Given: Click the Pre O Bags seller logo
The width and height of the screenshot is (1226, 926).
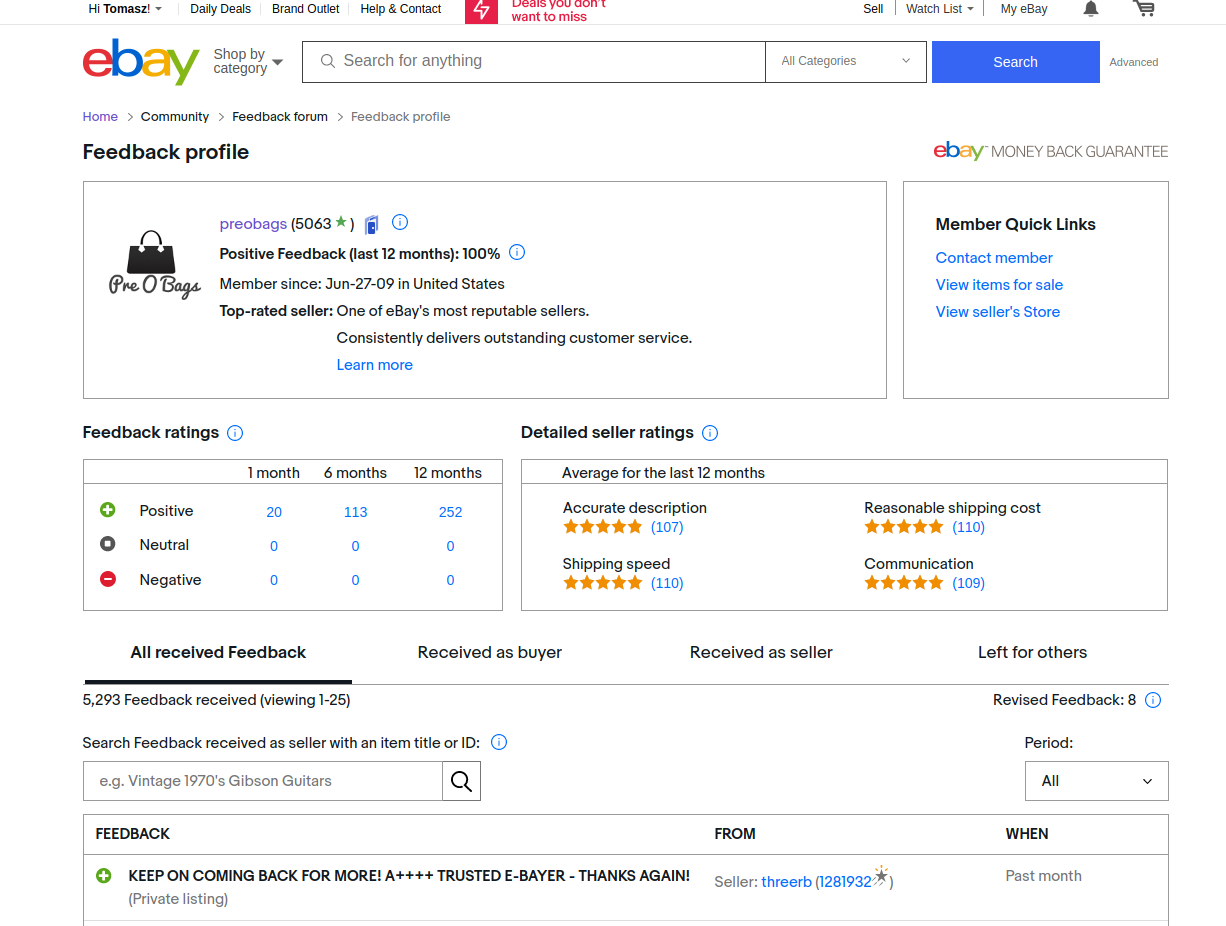Looking at the screenshot, I should click(154, 264).
